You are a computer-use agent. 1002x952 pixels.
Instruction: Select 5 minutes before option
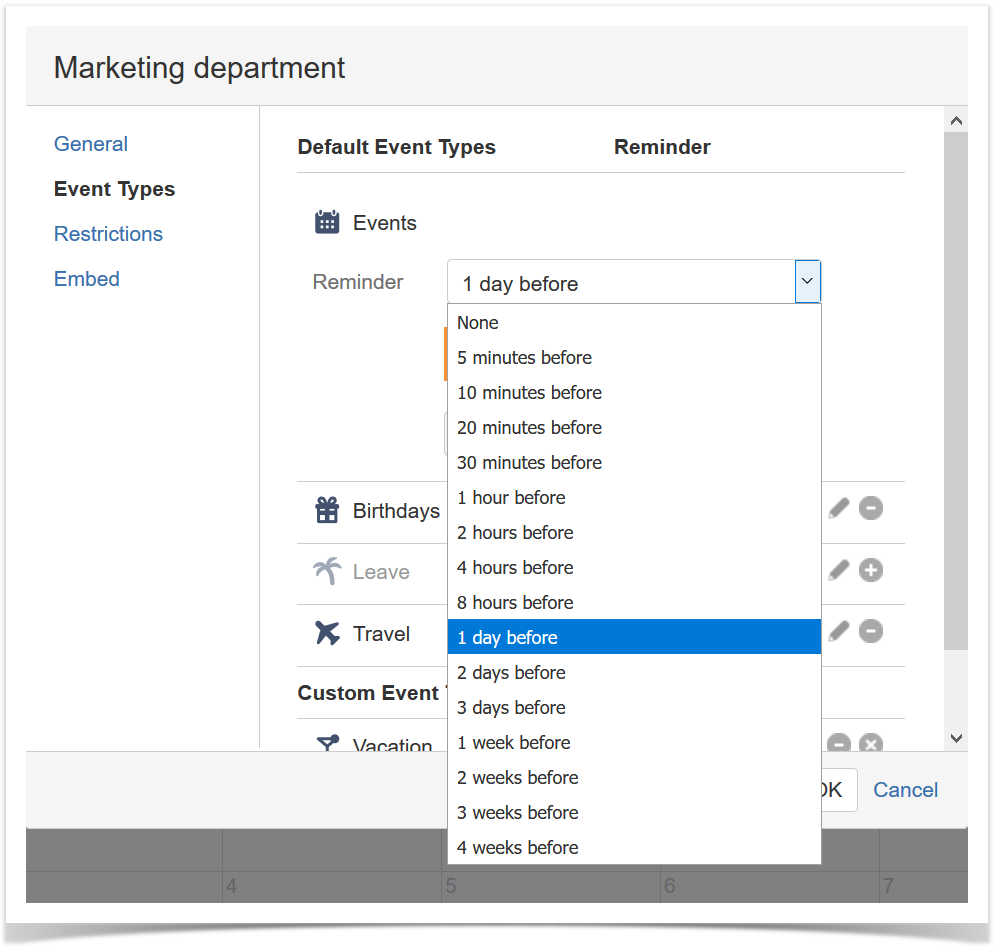[634, 358]
